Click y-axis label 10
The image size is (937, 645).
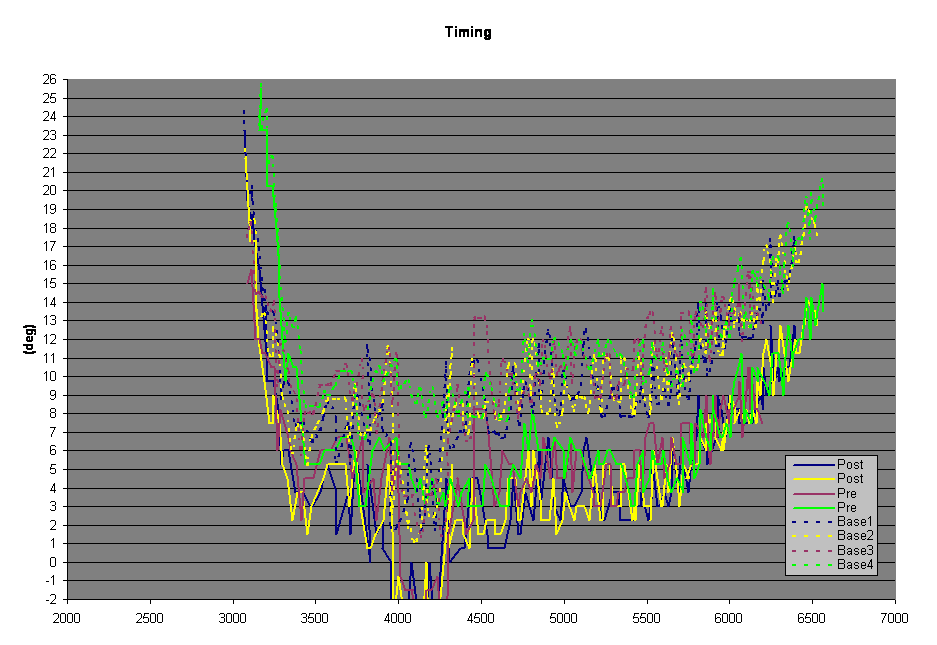[x=50, y=377]
